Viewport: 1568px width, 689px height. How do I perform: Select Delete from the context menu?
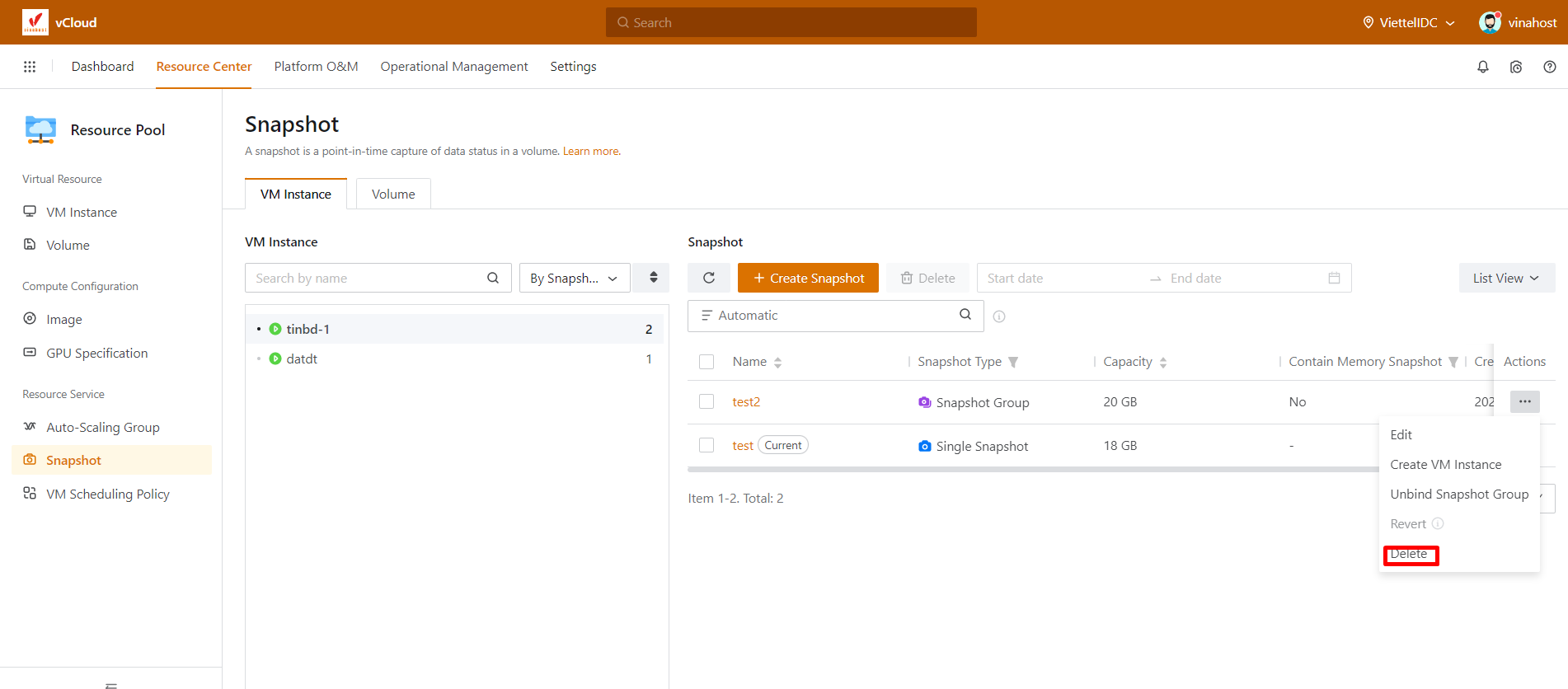(1409, 555)
